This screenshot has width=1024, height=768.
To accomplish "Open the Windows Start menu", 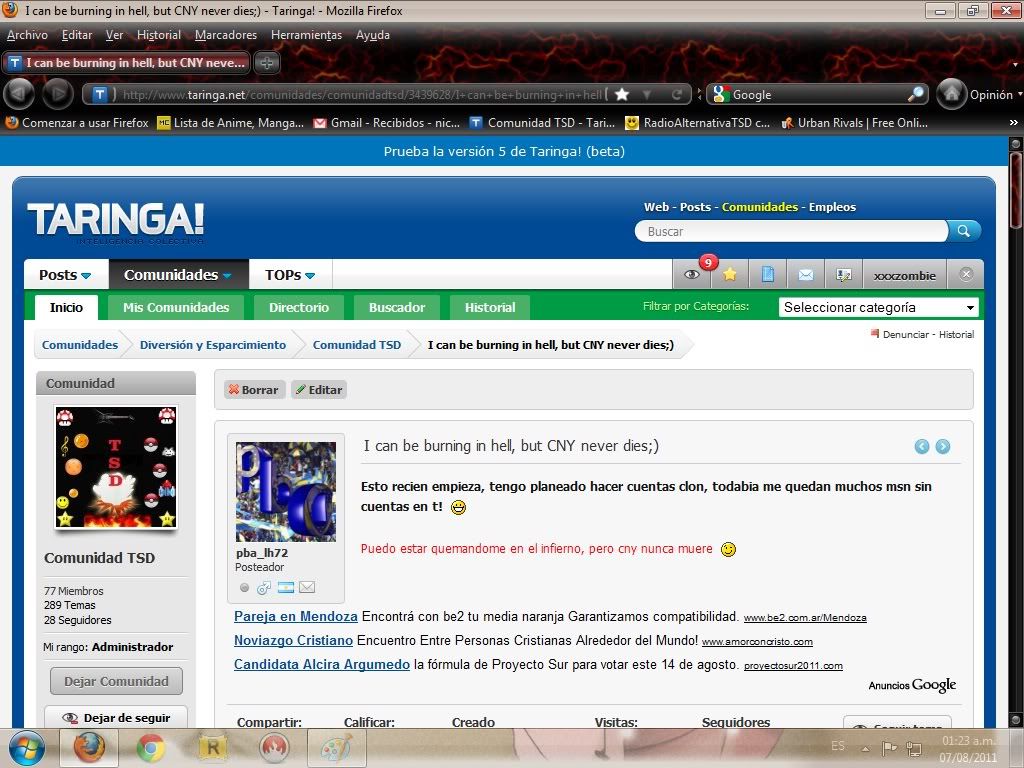I will 26,748.
